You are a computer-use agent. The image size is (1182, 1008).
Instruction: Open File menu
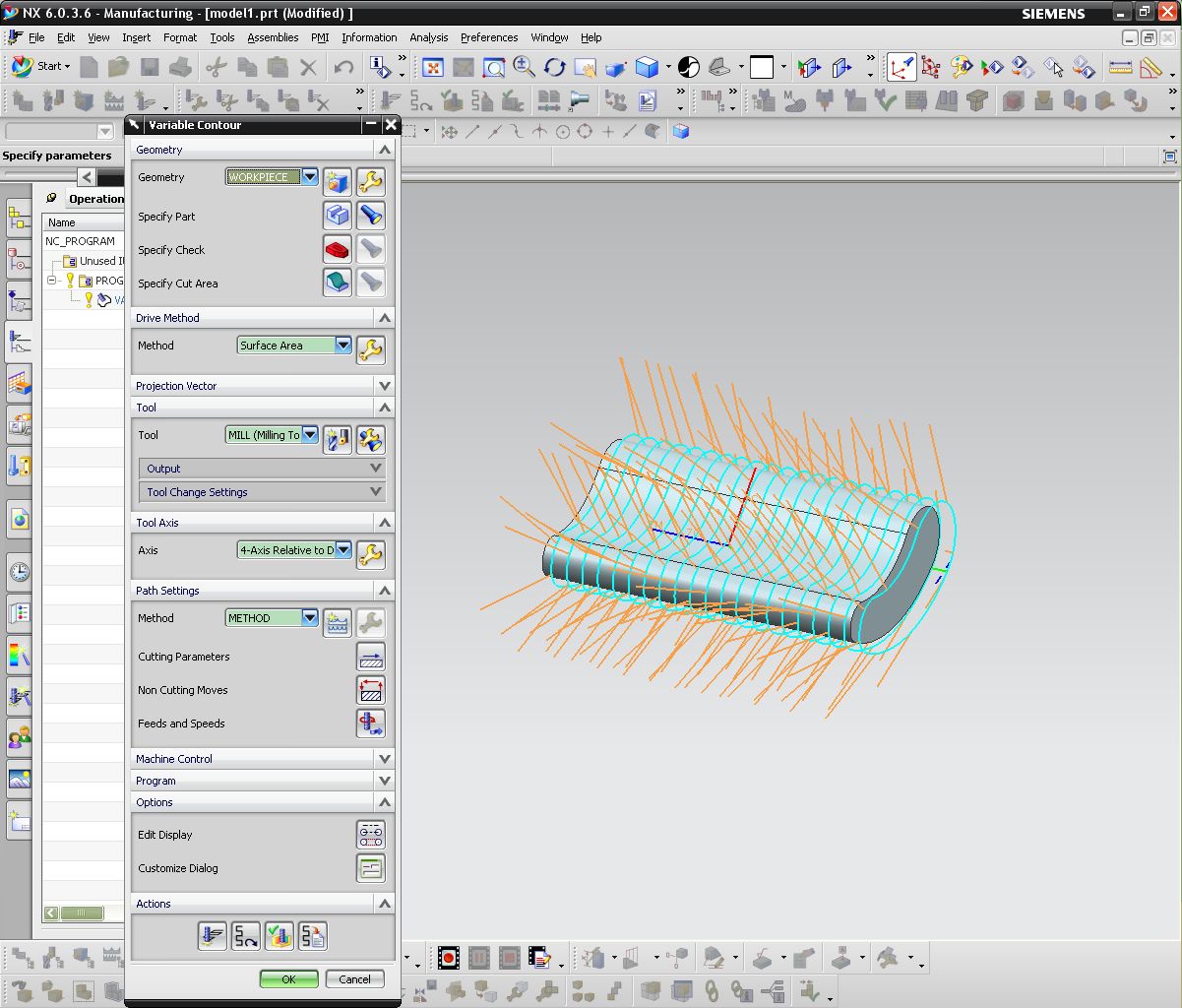click(x=36, y=37)
